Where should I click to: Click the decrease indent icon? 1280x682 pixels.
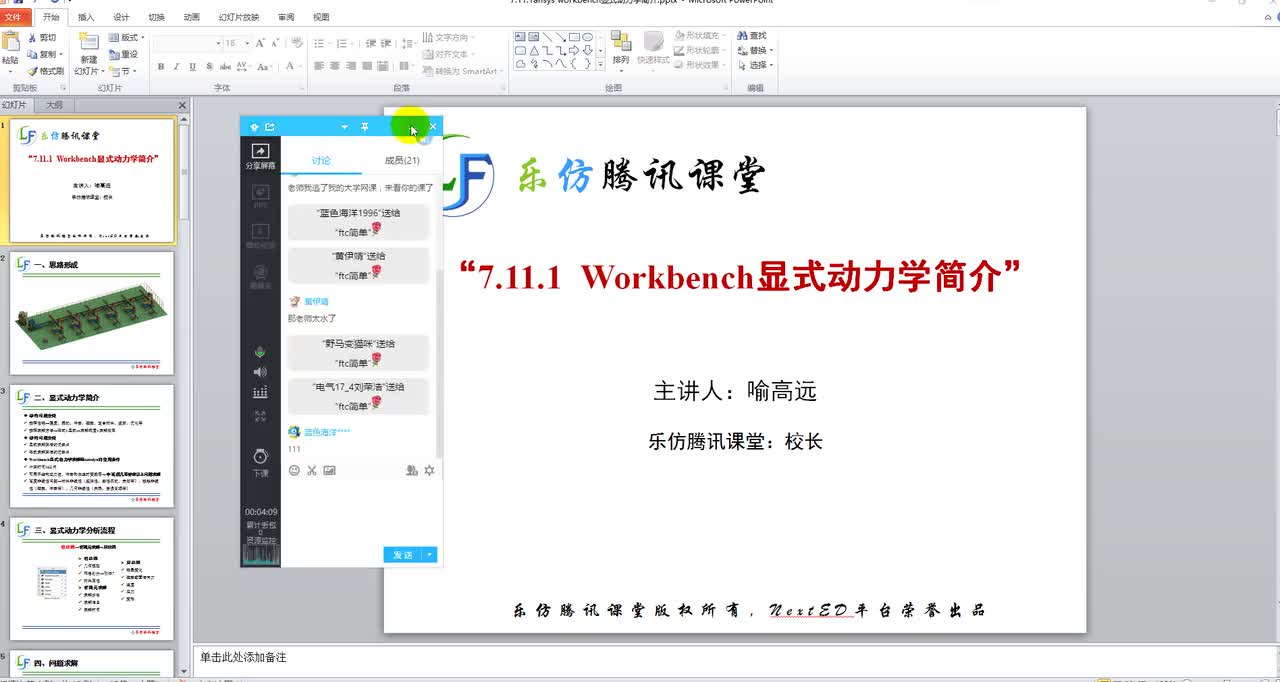point(370,43)
